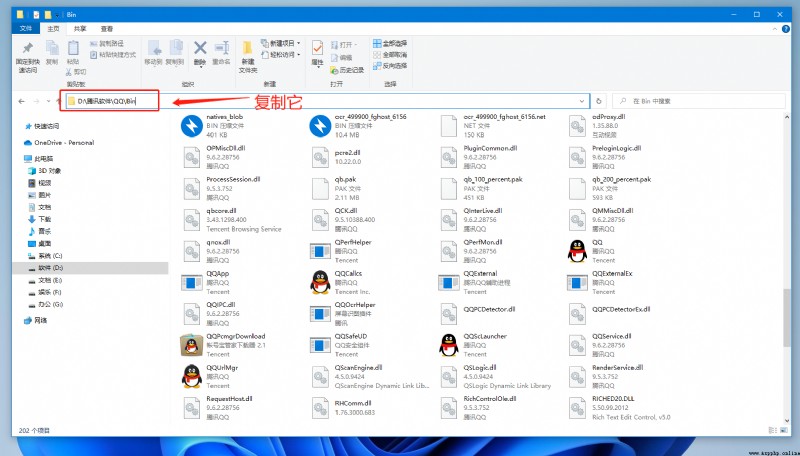
Task: Click 粘贴快捷方式 in the ribbon
Action: pos(113,55)
